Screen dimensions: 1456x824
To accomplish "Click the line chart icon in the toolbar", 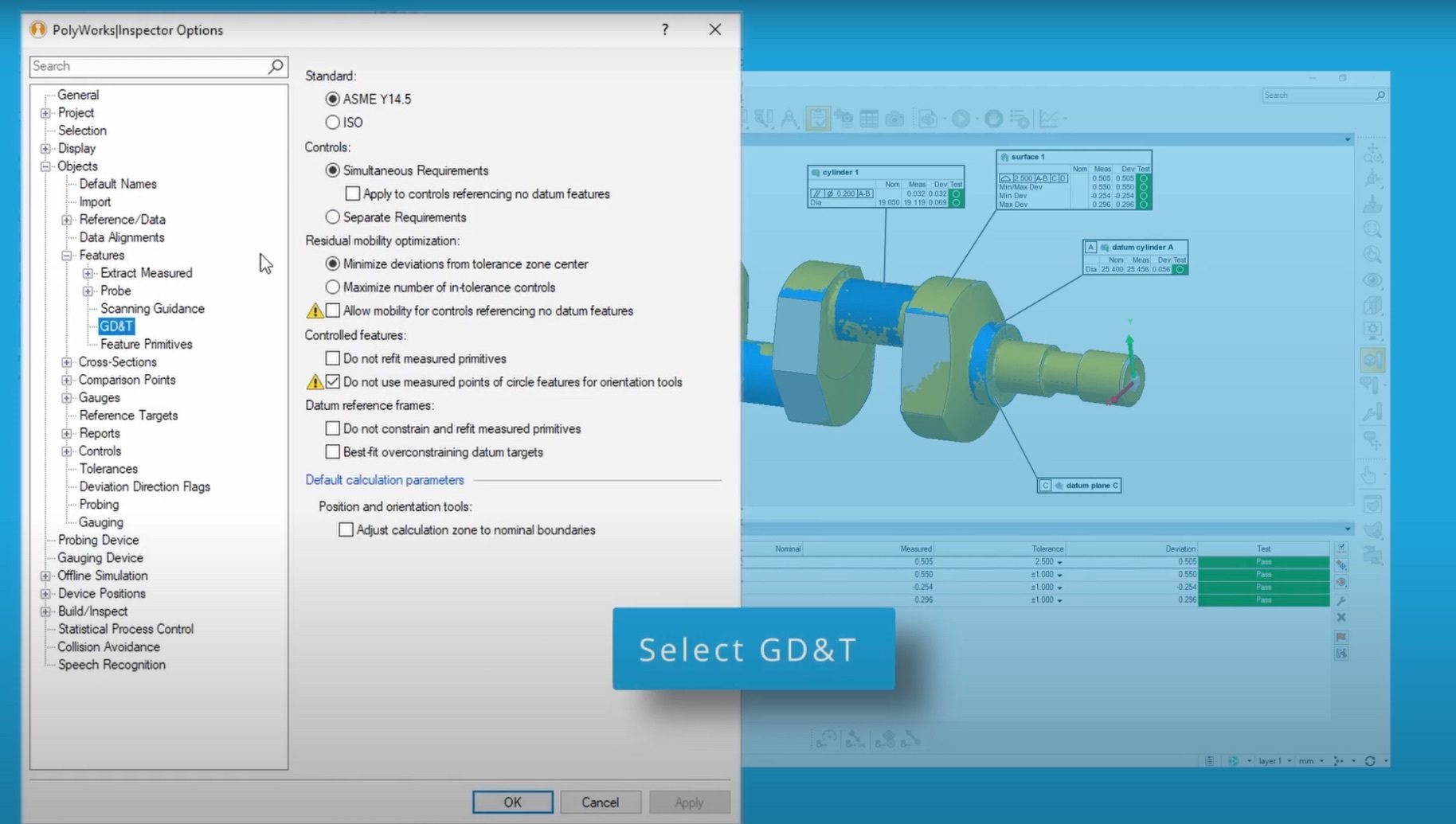I will pyautogui.click(x=1049, y=119).
